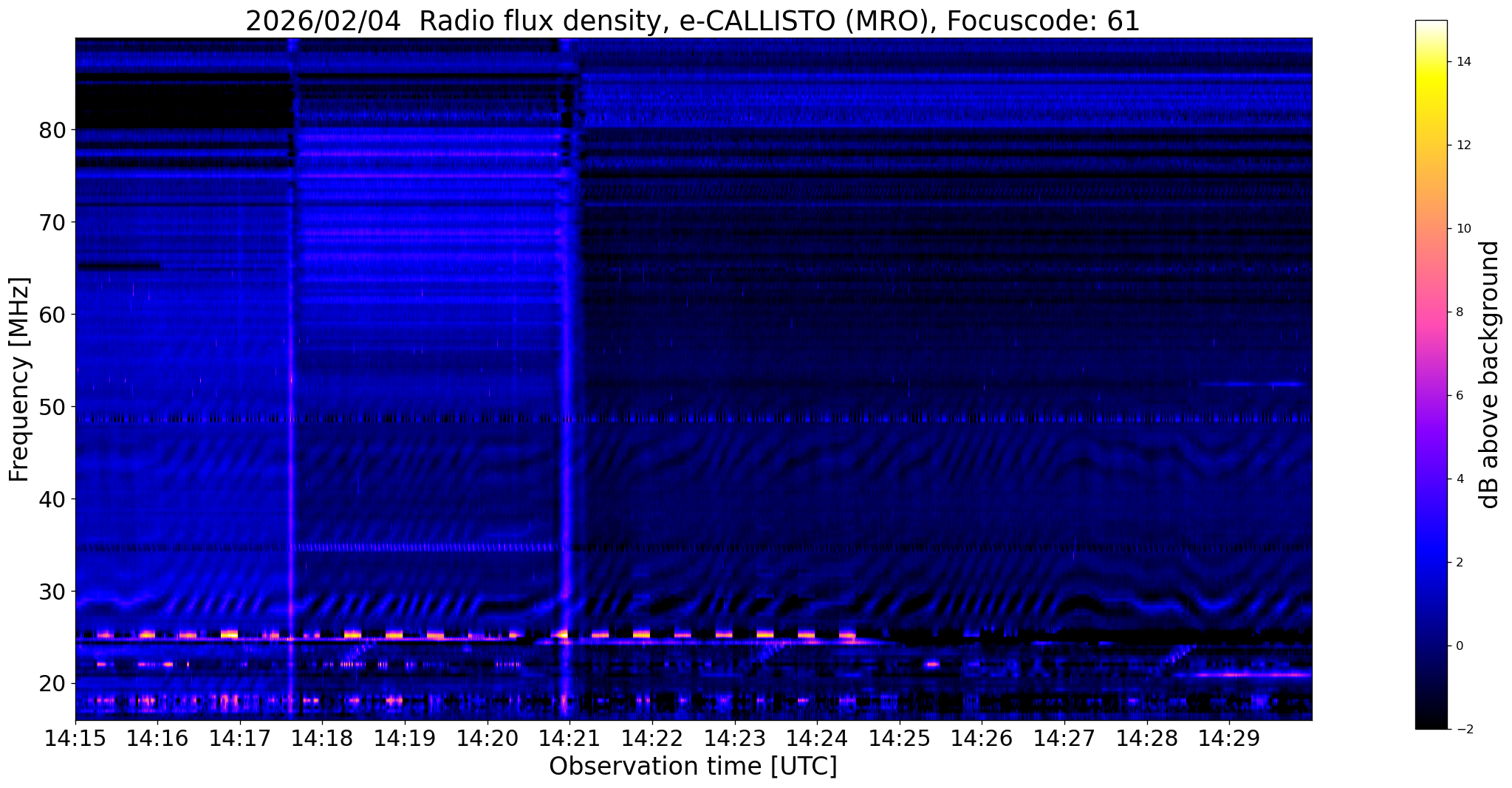Image resolution: width=1512 pixels, height=788 pixels.
Task: Click the colorbar tick label 10
Action: [x=1463, y=229]
